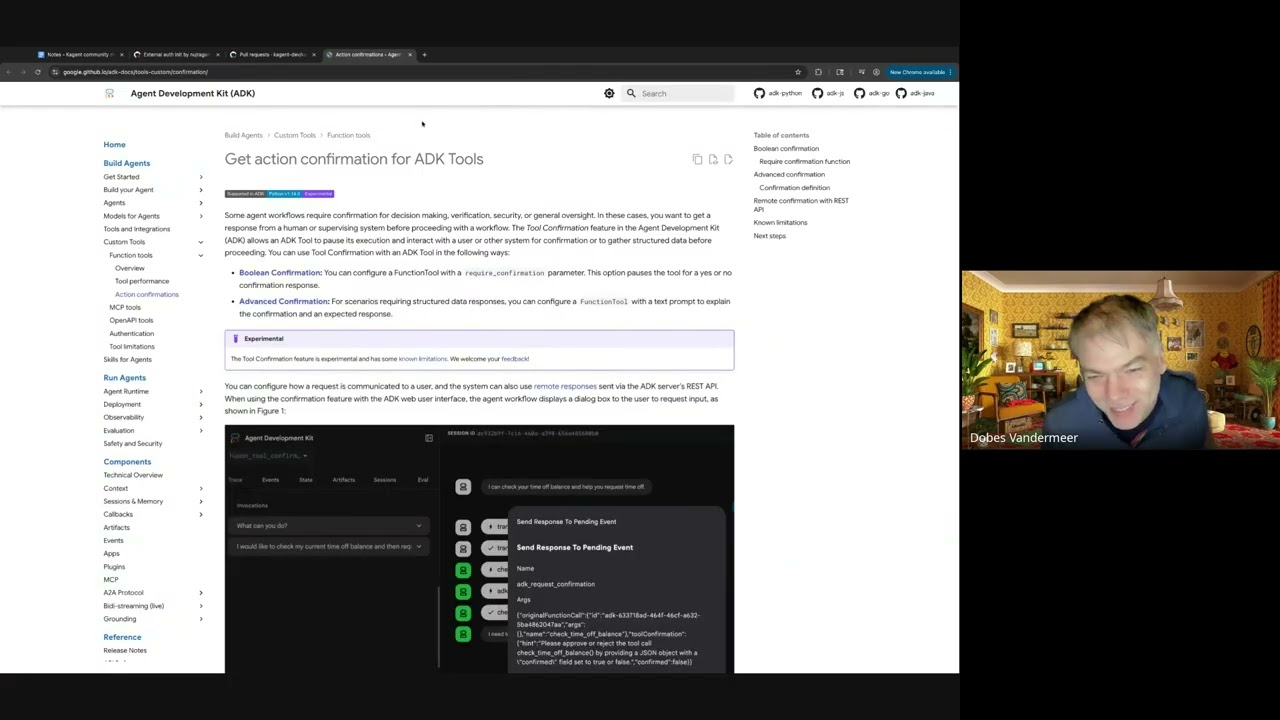
Task: Copy page icon beside the title
Action: coord(697,159)
